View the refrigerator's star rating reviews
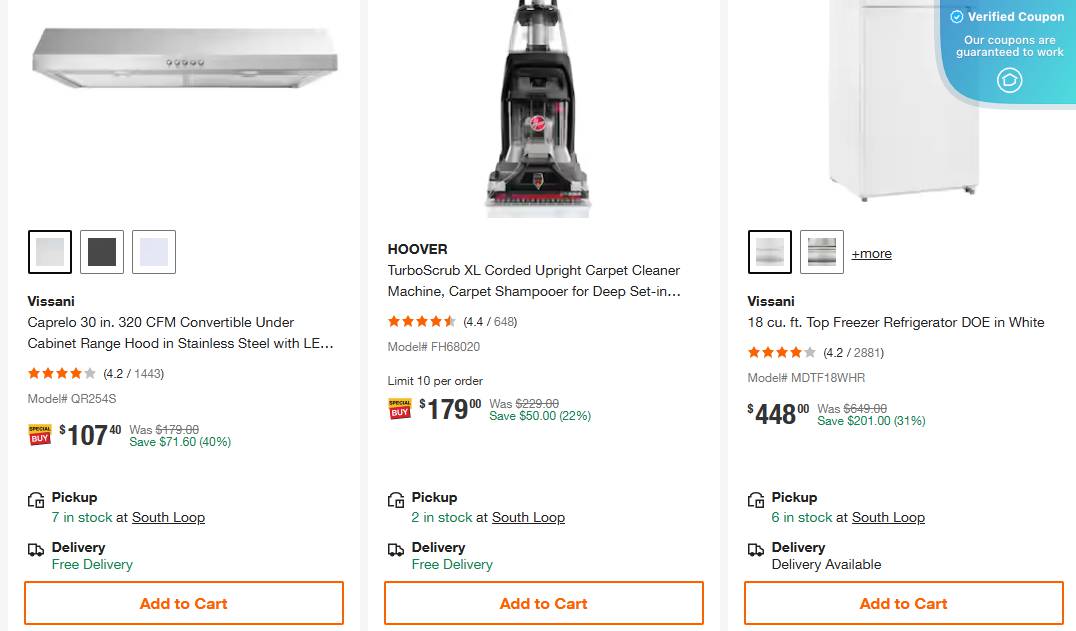This screenshot has height=631, width=1076. click(x=782, y=352)
